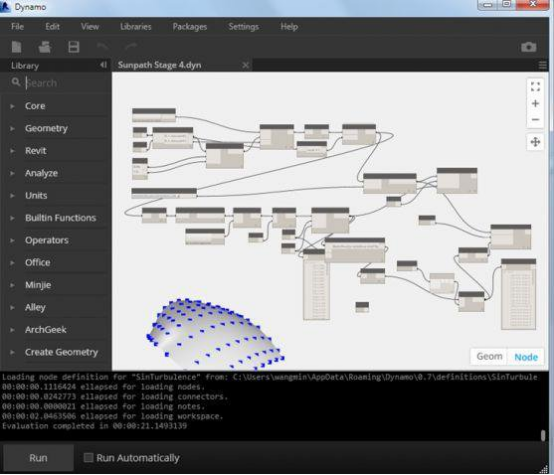
Task: Zoom out with the minus icon
Action: [535, 120]
